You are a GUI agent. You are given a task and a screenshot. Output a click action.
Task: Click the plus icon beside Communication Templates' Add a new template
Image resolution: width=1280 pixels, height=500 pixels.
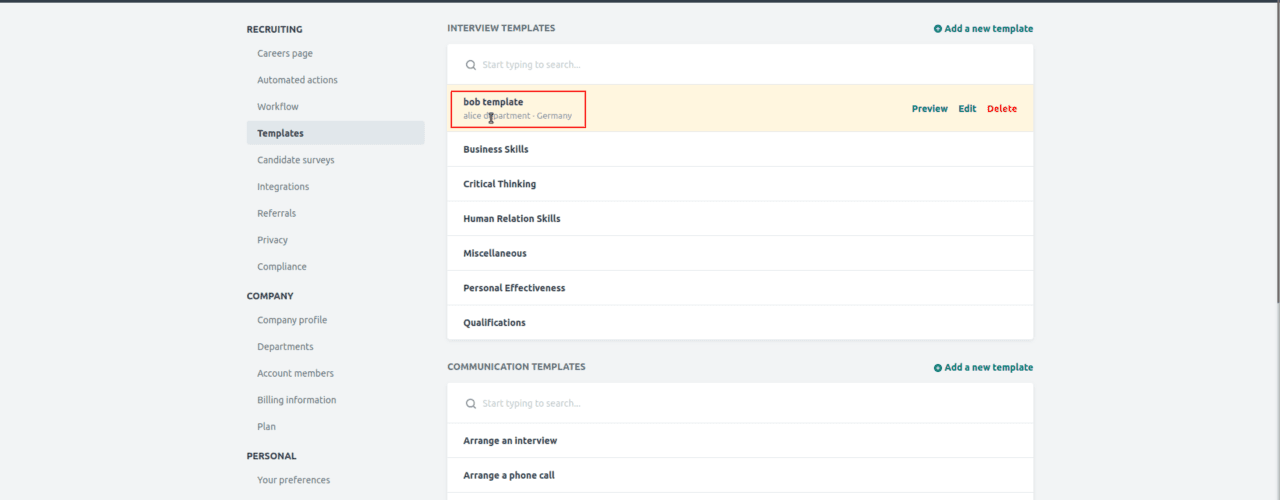(x=938, y=368)
